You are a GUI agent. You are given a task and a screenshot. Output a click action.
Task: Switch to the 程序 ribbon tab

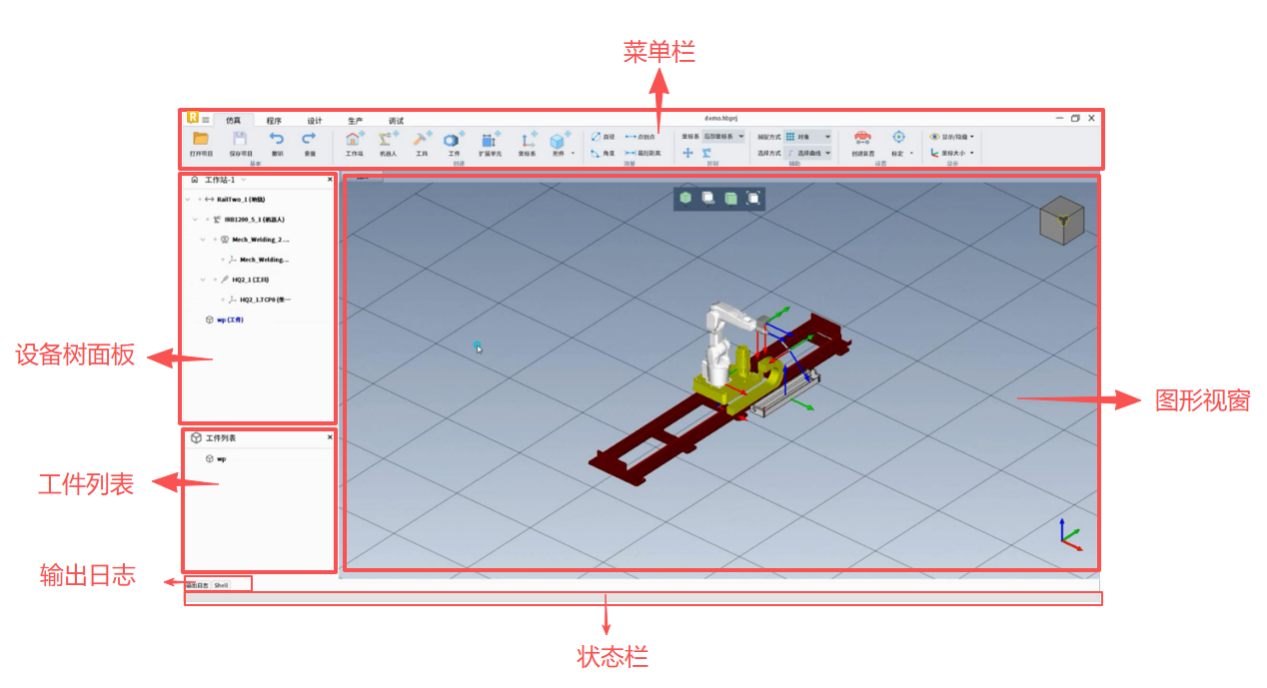[274, 120]
